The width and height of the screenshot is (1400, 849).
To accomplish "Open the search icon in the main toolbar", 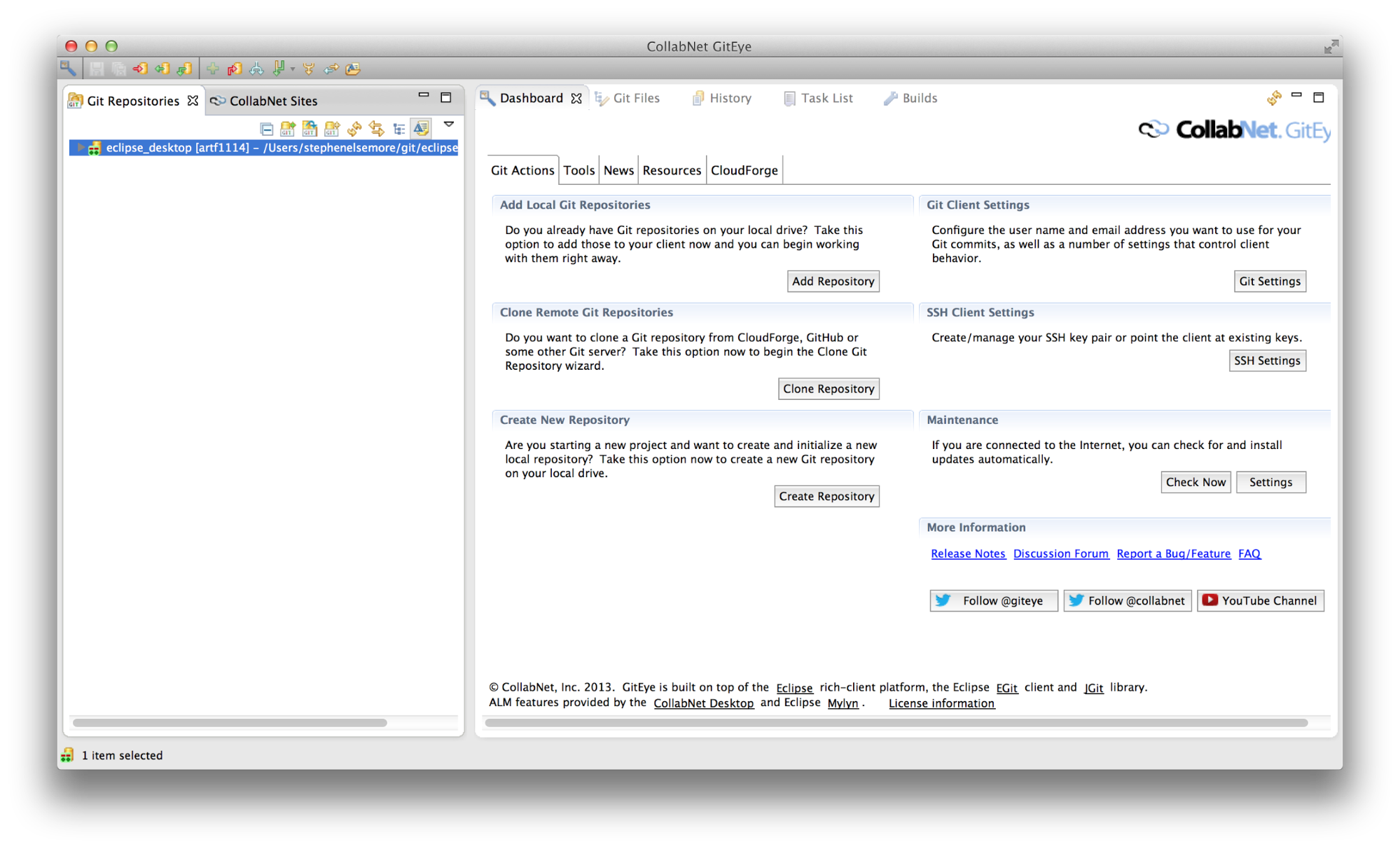I will [x=68, y=69].
